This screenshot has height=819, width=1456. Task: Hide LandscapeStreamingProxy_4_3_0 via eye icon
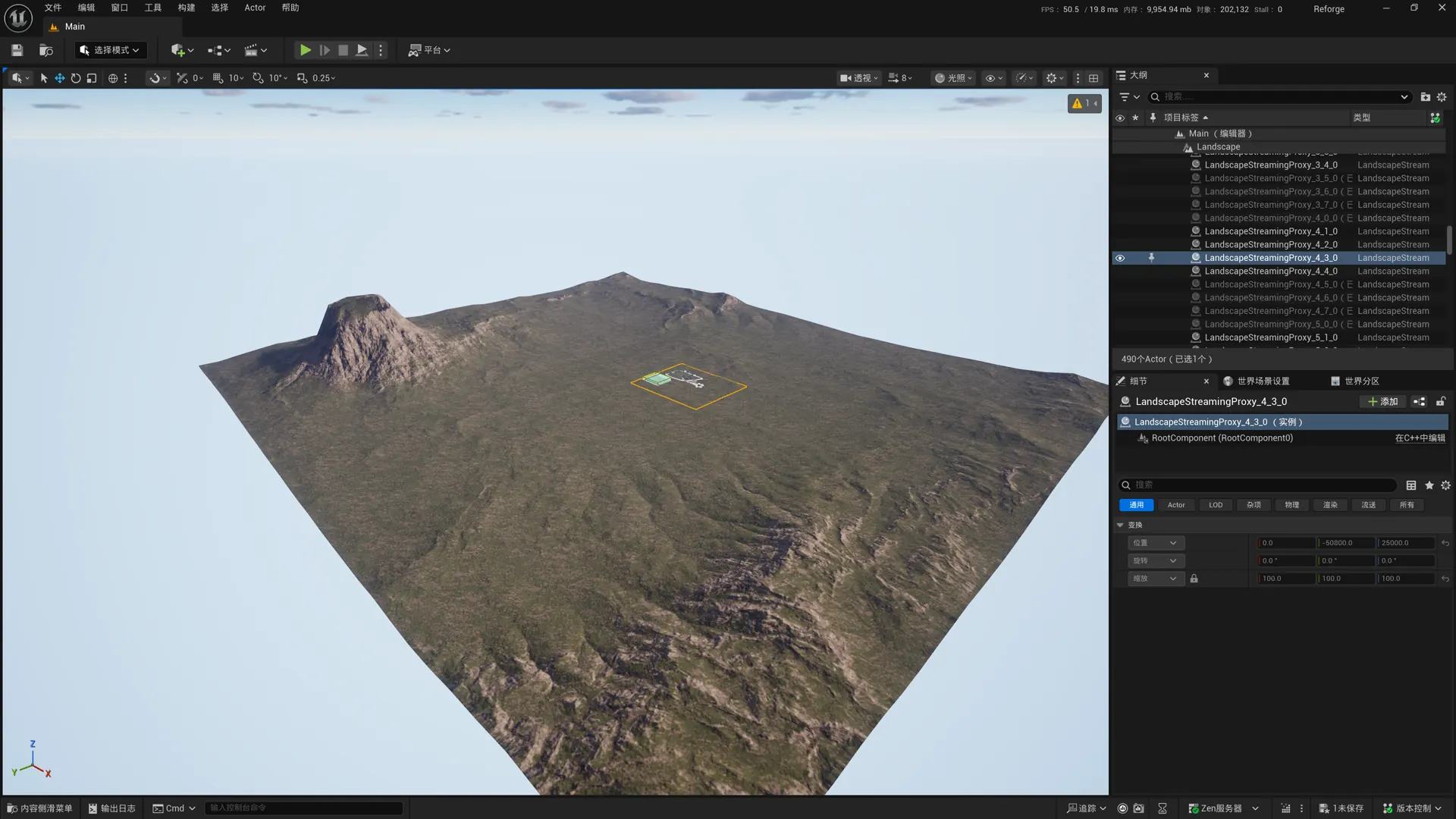coord(1120,258)
